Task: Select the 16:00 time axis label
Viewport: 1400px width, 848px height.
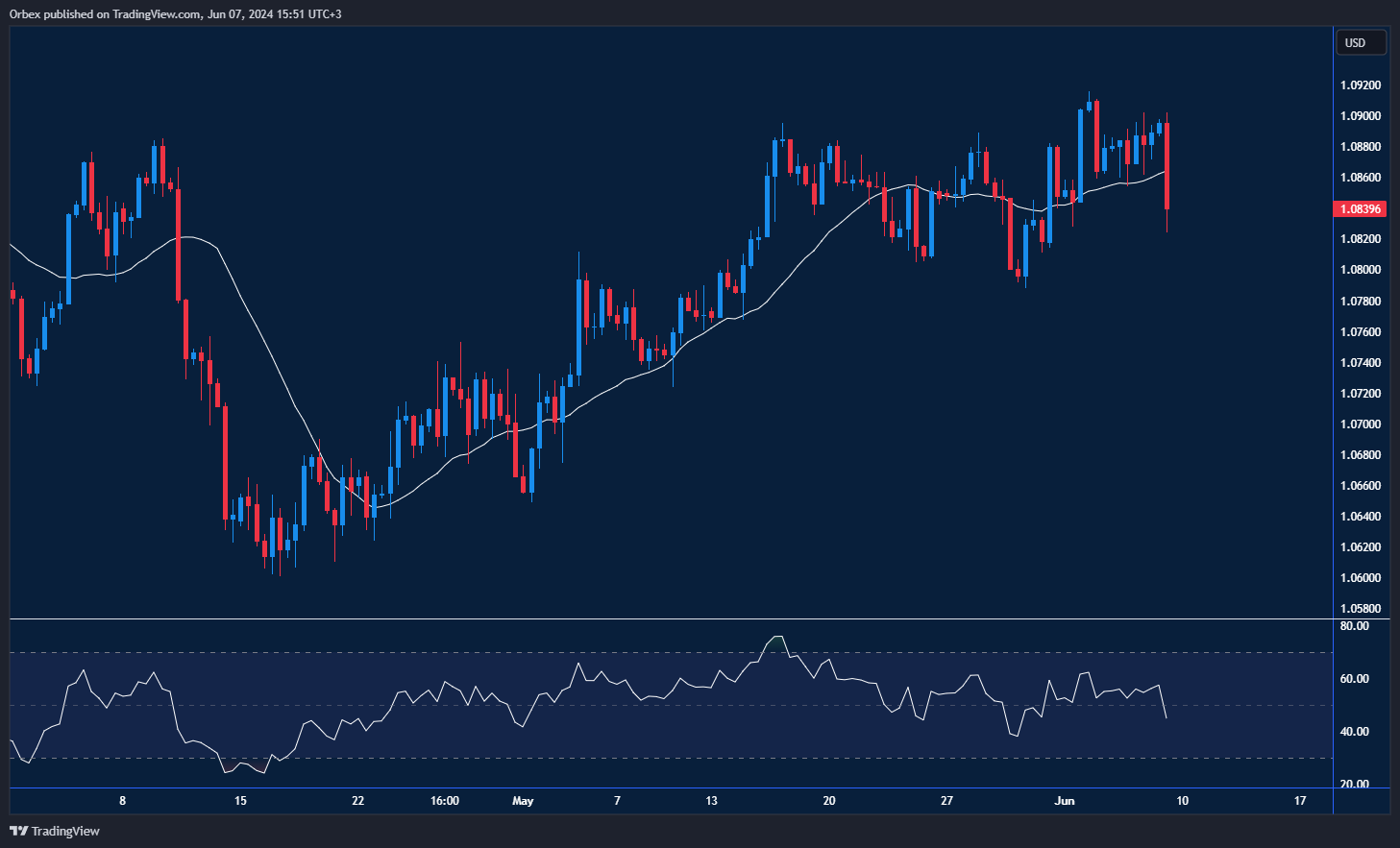Action: pyautogui.click(x=445, y=801)
